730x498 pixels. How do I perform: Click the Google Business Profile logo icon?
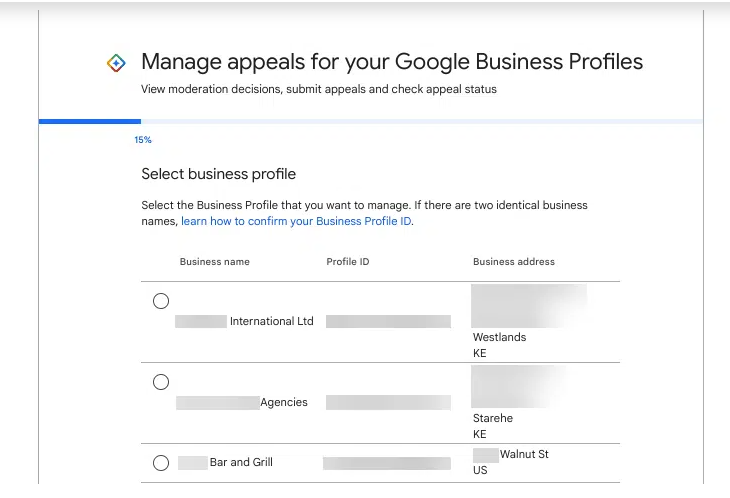116,63
